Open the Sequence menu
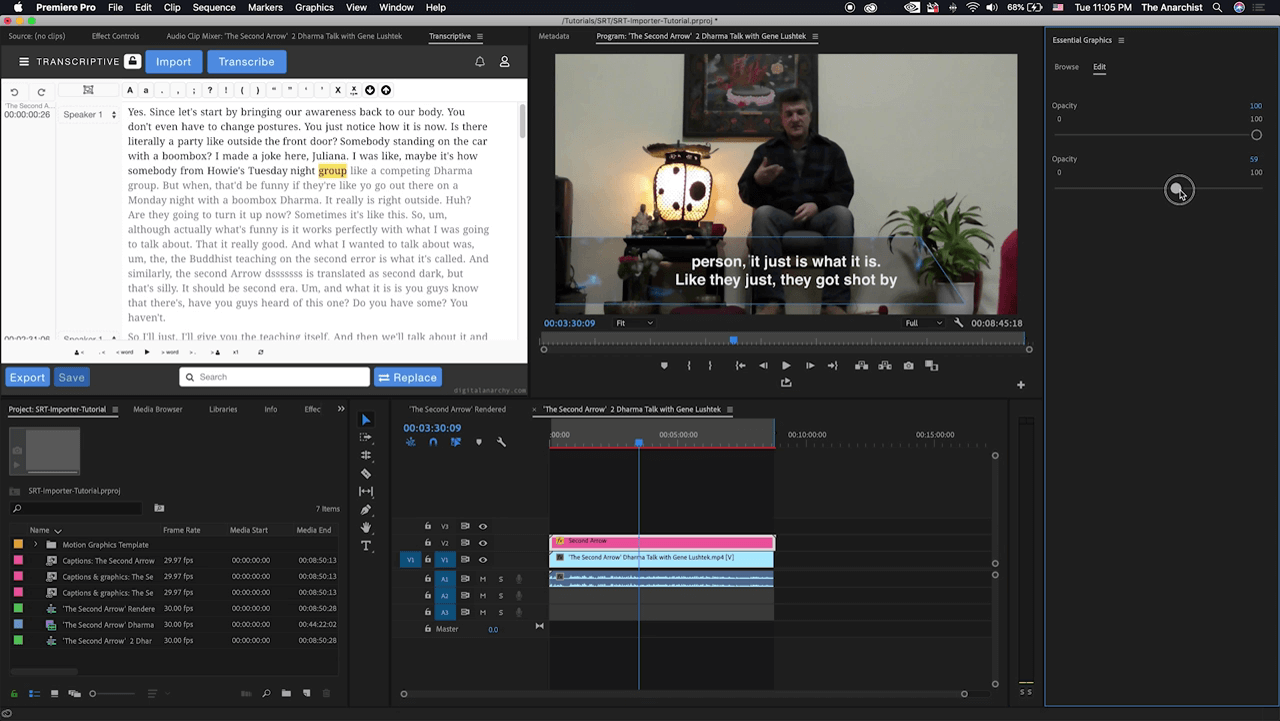Viewport: 1280px width, 721px height. tap(213, 7)
